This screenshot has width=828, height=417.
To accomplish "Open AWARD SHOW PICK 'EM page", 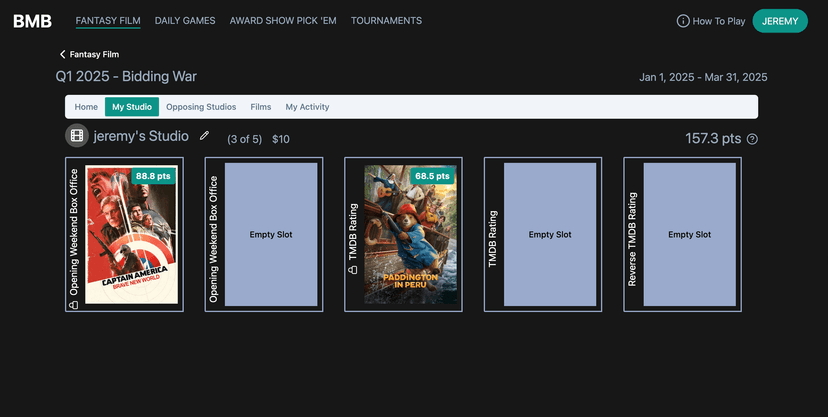I will coord(283,21).
